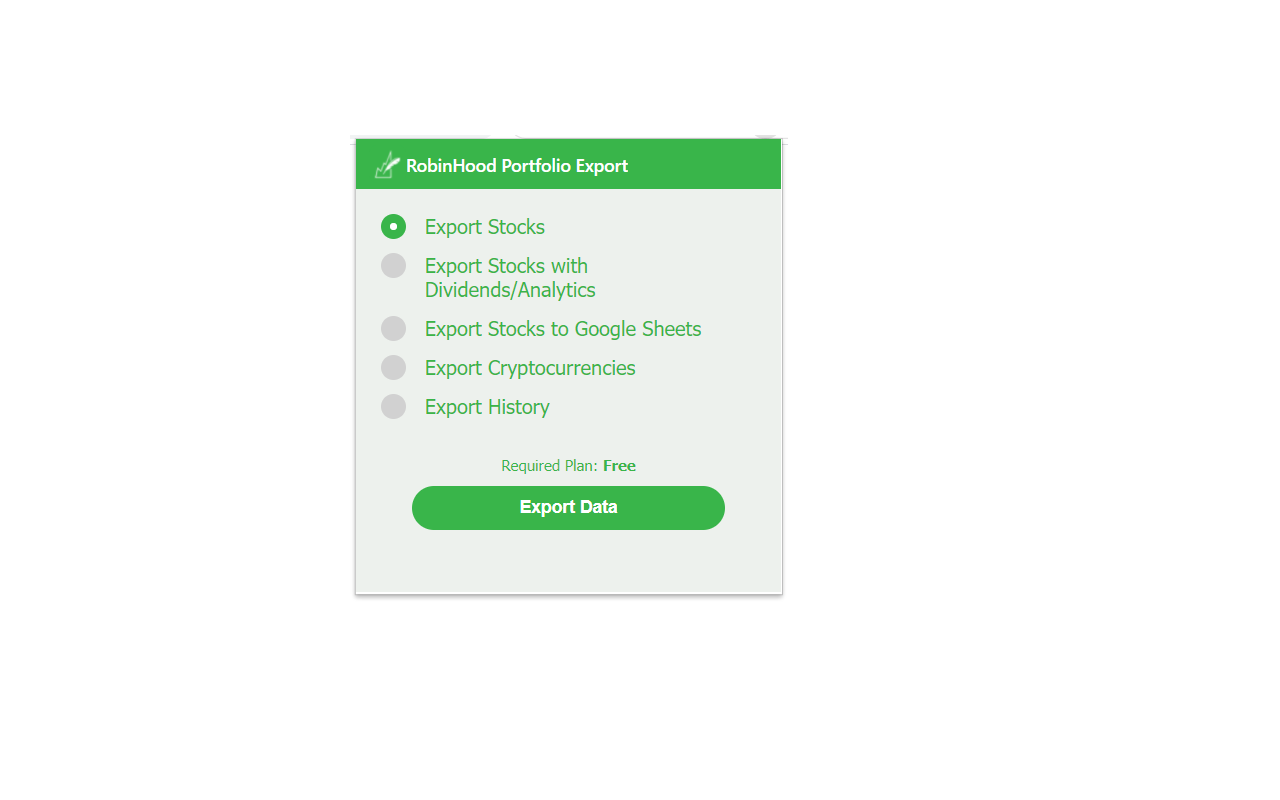Click the Export Stocks label text

coord(484,226)
